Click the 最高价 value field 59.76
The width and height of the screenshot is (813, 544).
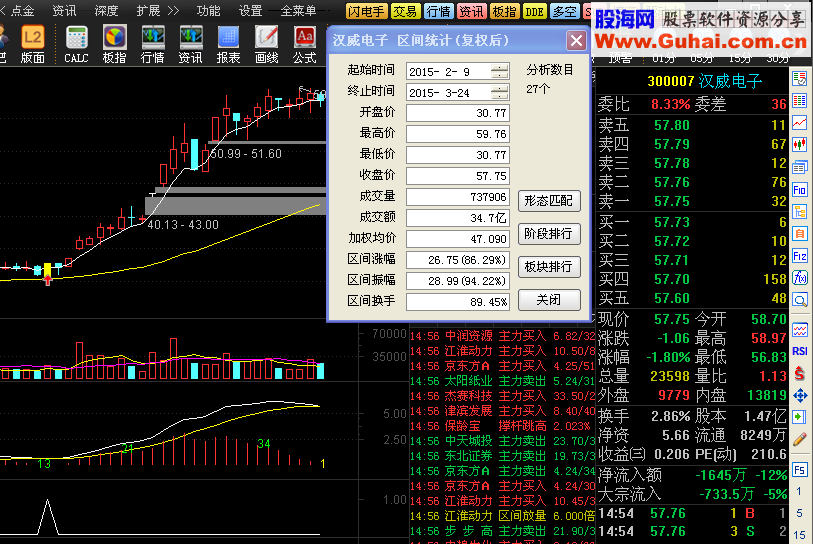click(458, 134)
